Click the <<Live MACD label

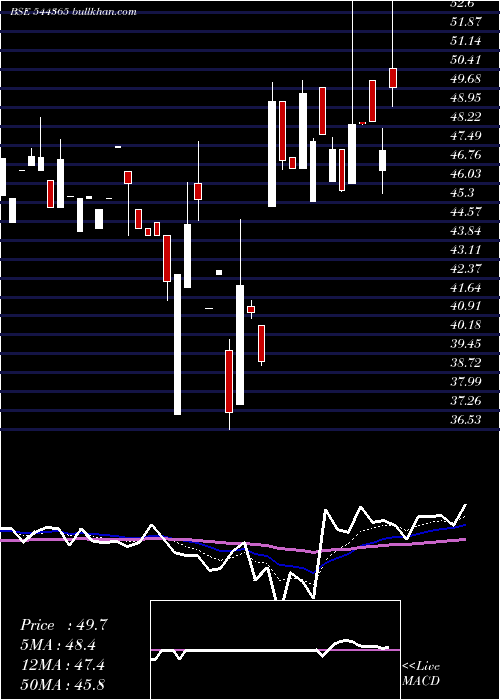(421, 674)
